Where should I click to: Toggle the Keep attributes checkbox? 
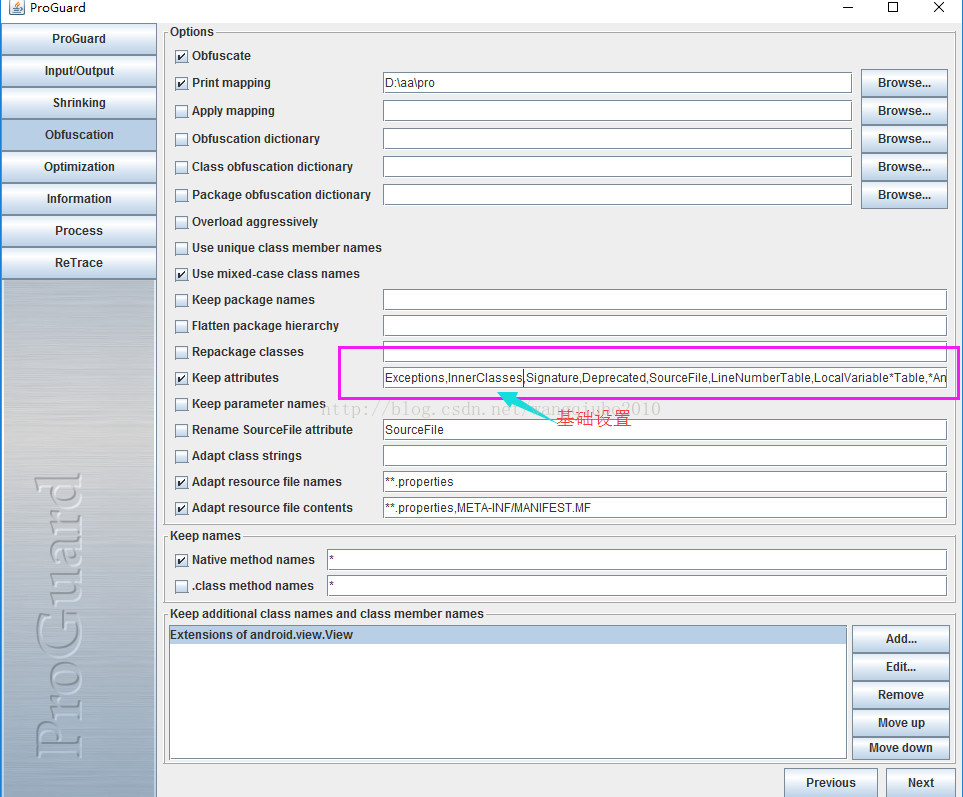(x=181, y=379)
